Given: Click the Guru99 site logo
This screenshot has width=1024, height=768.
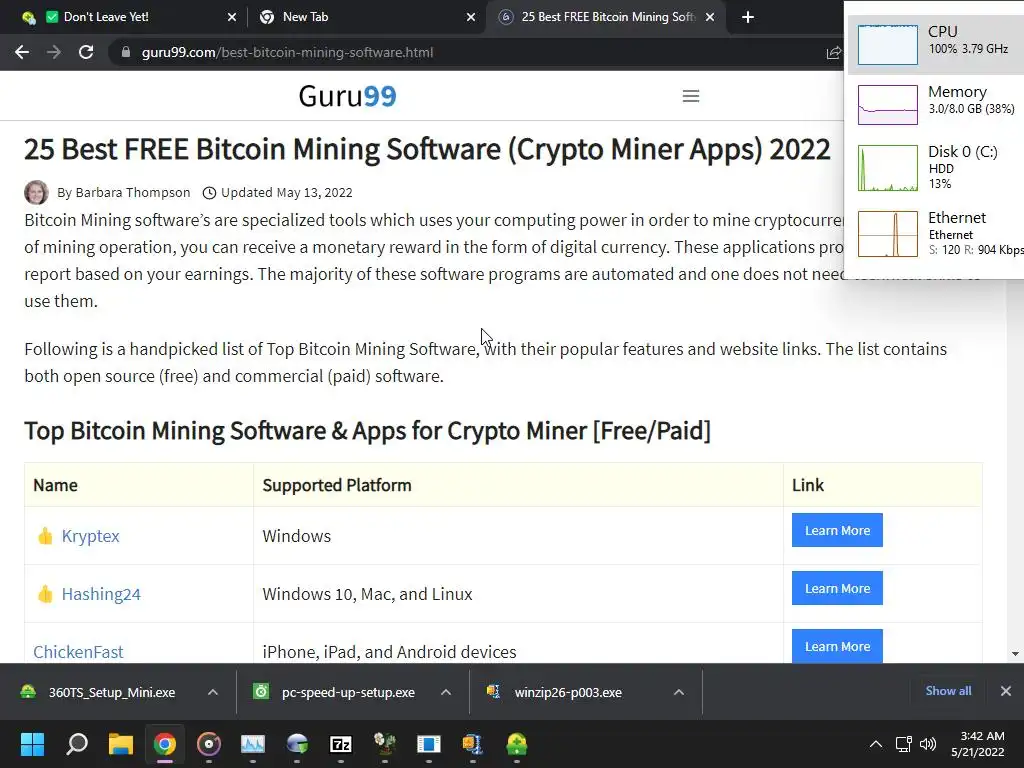Looking at the screenshot, I should coord(347,96).
